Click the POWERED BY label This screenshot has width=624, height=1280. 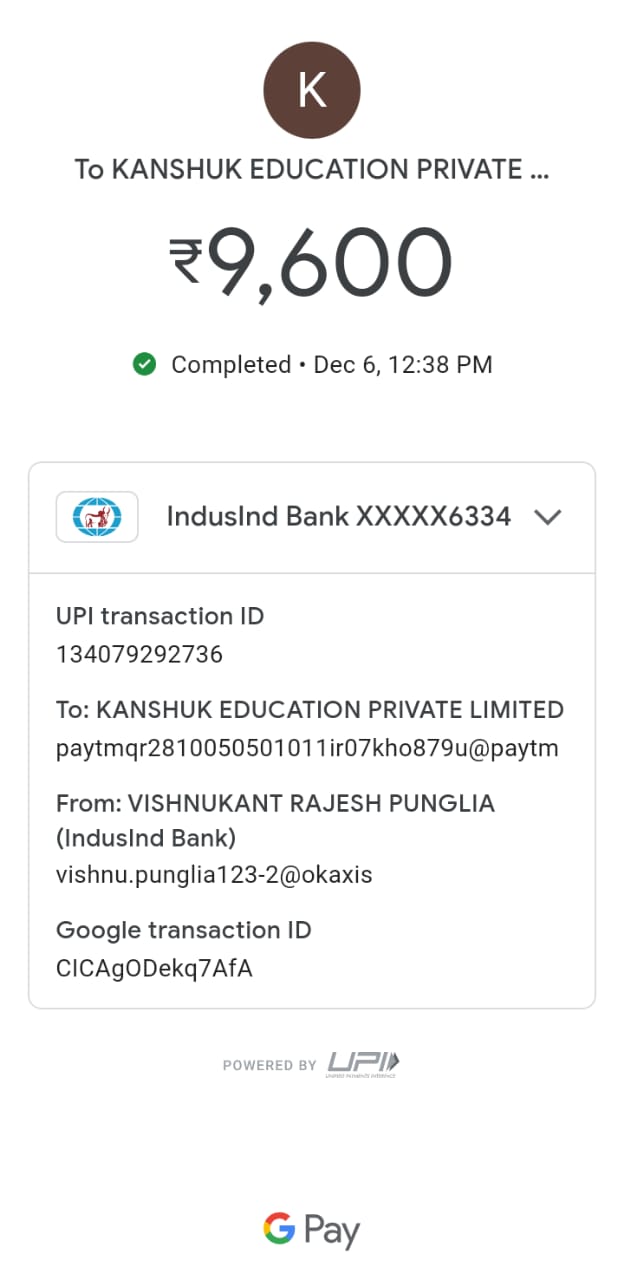(269, 1066)
